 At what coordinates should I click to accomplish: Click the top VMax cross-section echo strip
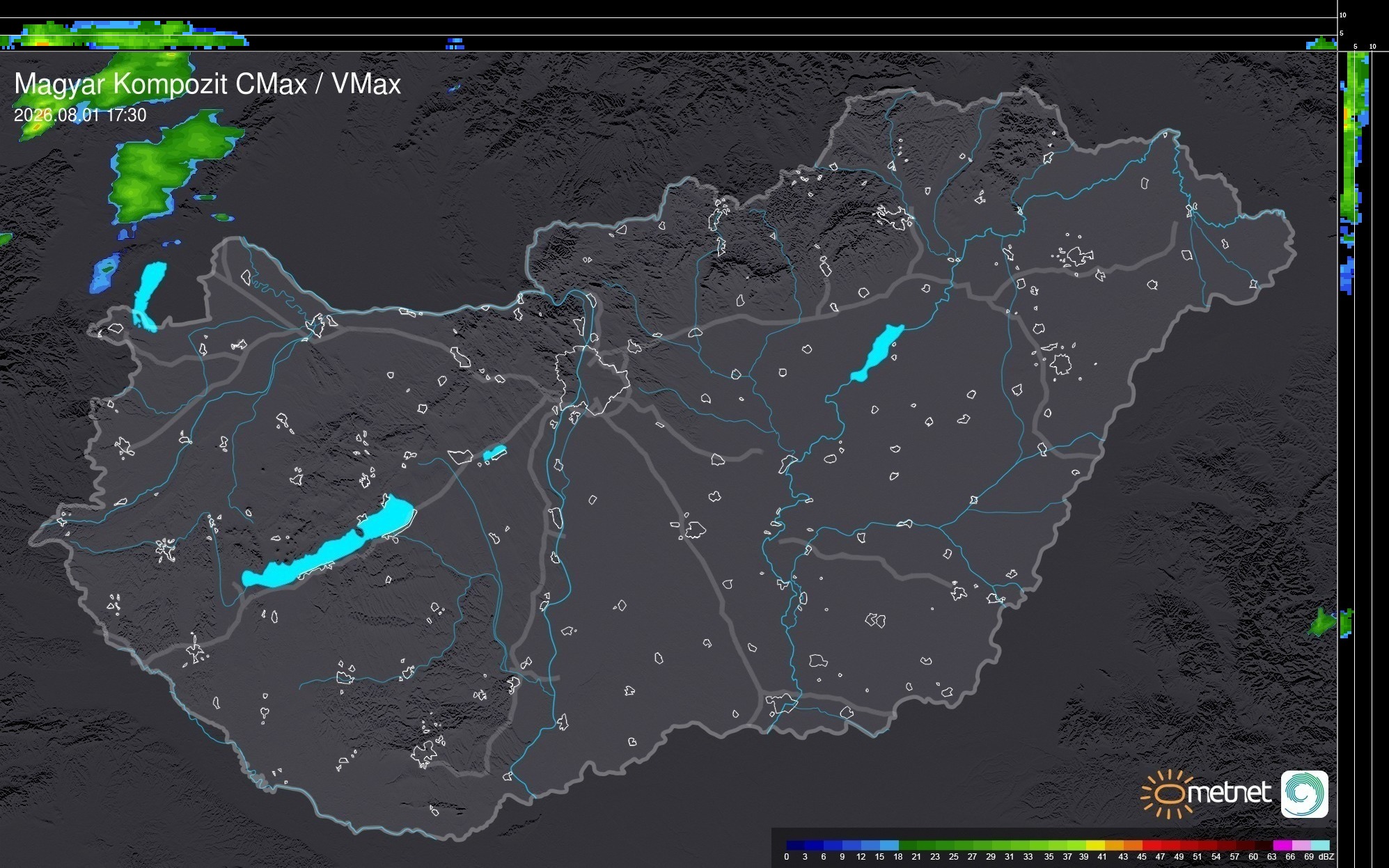125,35
